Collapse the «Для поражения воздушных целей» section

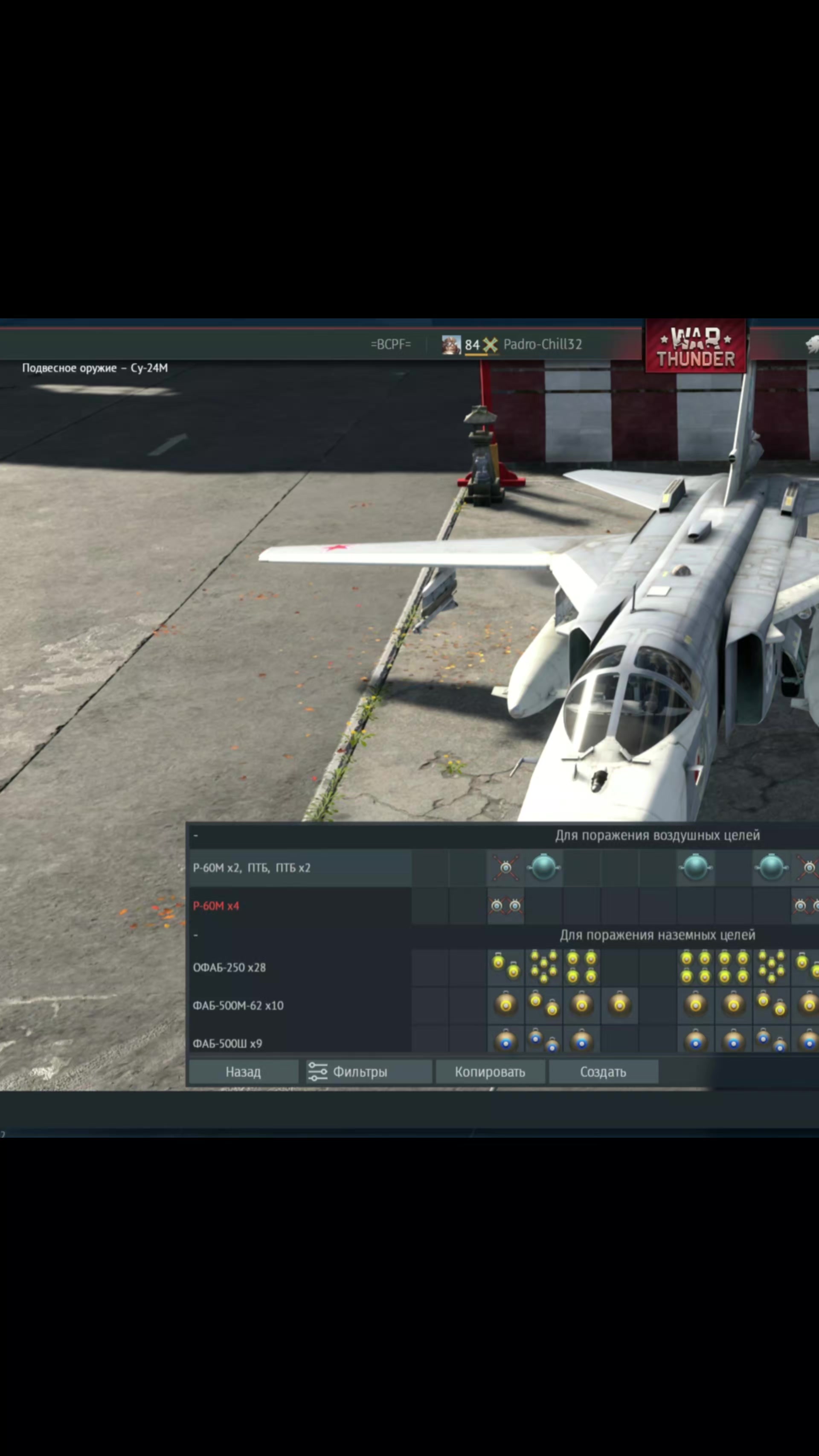point(195,836)
